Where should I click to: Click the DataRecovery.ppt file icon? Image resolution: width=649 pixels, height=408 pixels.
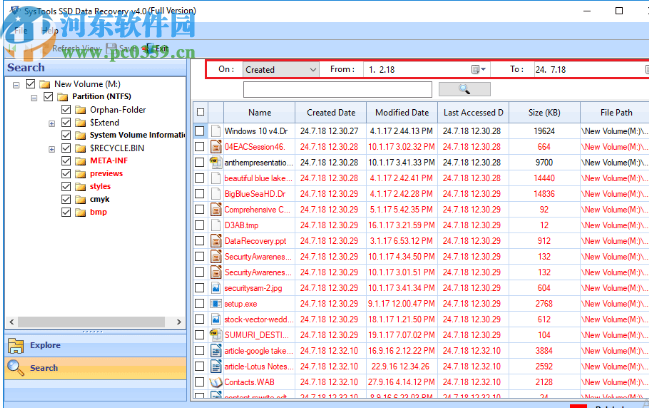click(x=216, y=241)
